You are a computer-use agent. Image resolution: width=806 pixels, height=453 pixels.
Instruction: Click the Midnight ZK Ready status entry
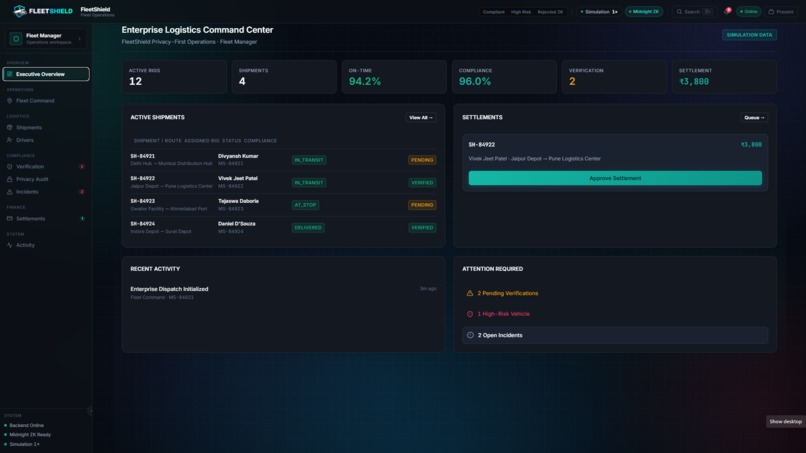click(x=27, y=434)
